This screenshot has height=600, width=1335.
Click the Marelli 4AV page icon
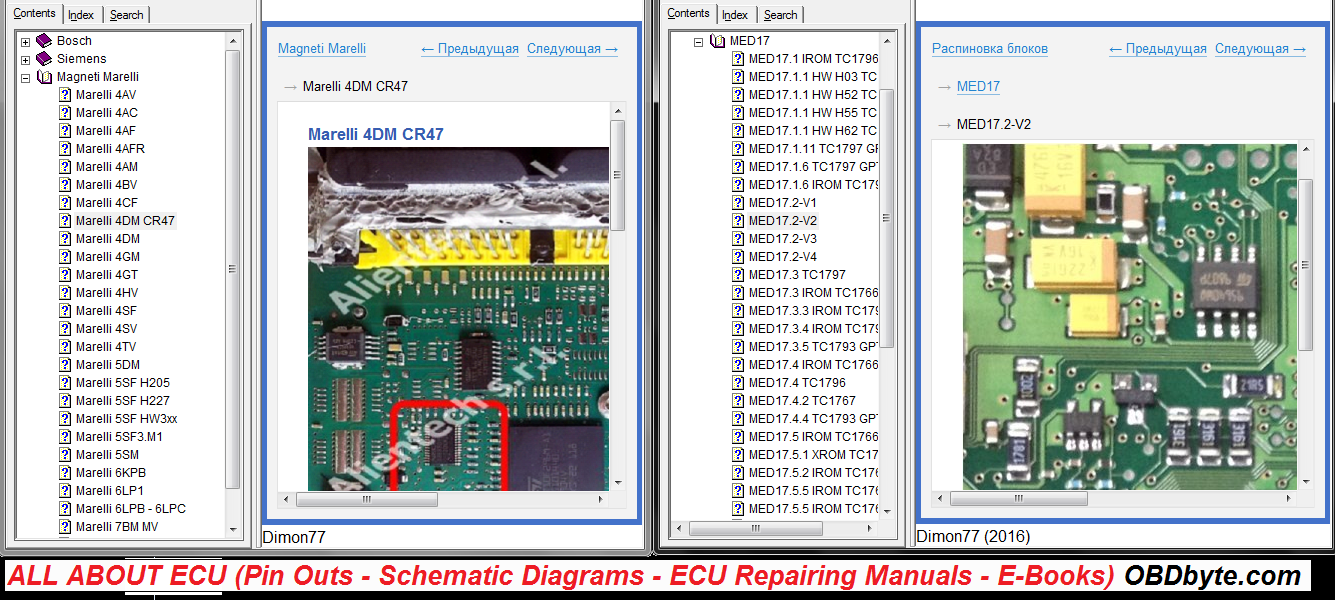point(65,95)
